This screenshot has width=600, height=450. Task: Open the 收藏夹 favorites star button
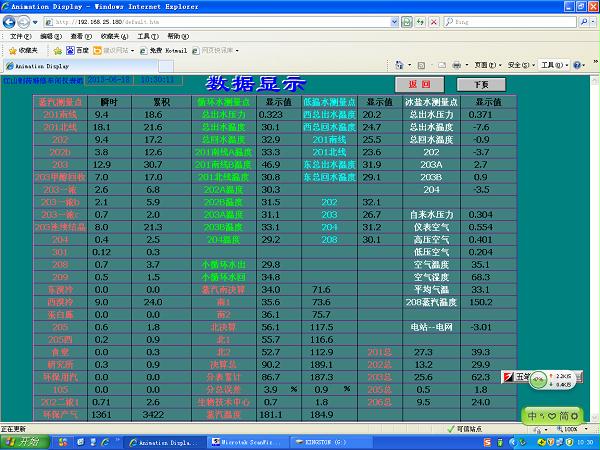tap(23, 49)
